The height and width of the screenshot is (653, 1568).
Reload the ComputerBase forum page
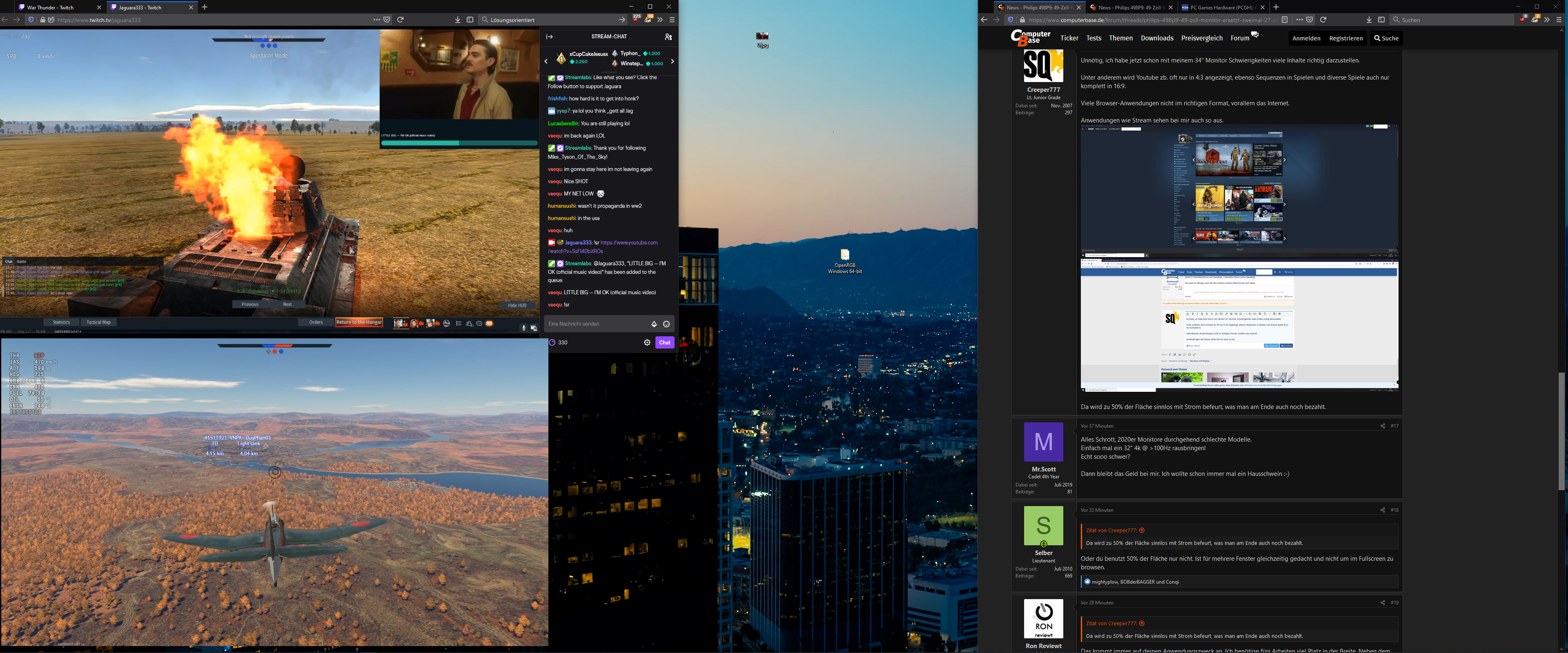click(1323, 20)
